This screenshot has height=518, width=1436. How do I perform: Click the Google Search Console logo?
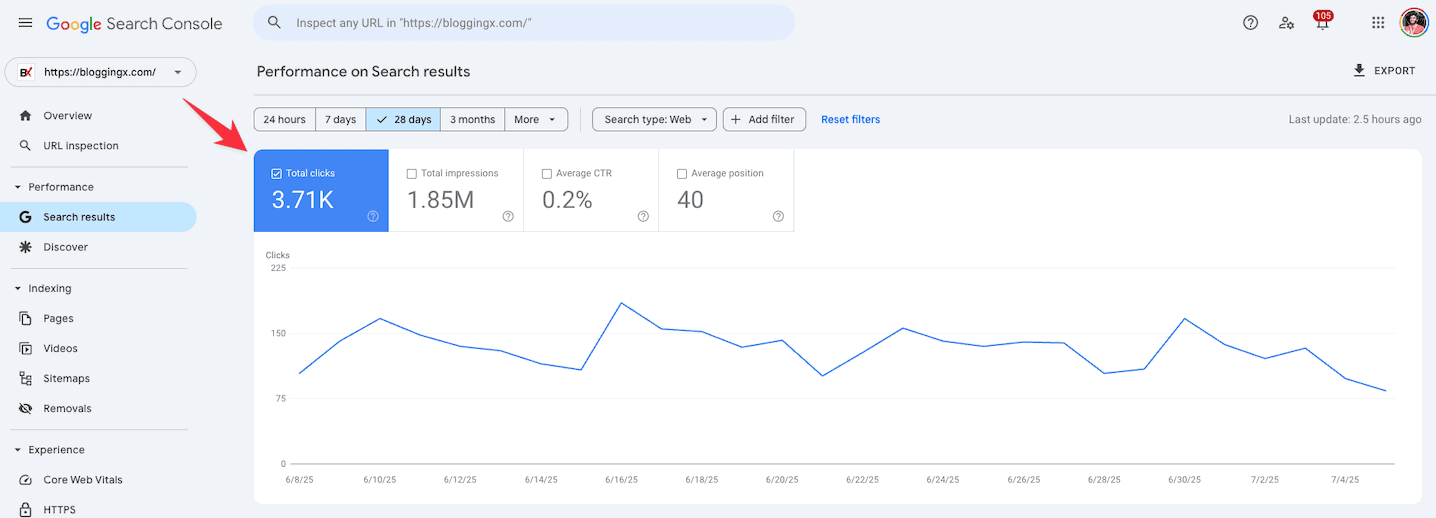tap(134, 23)
